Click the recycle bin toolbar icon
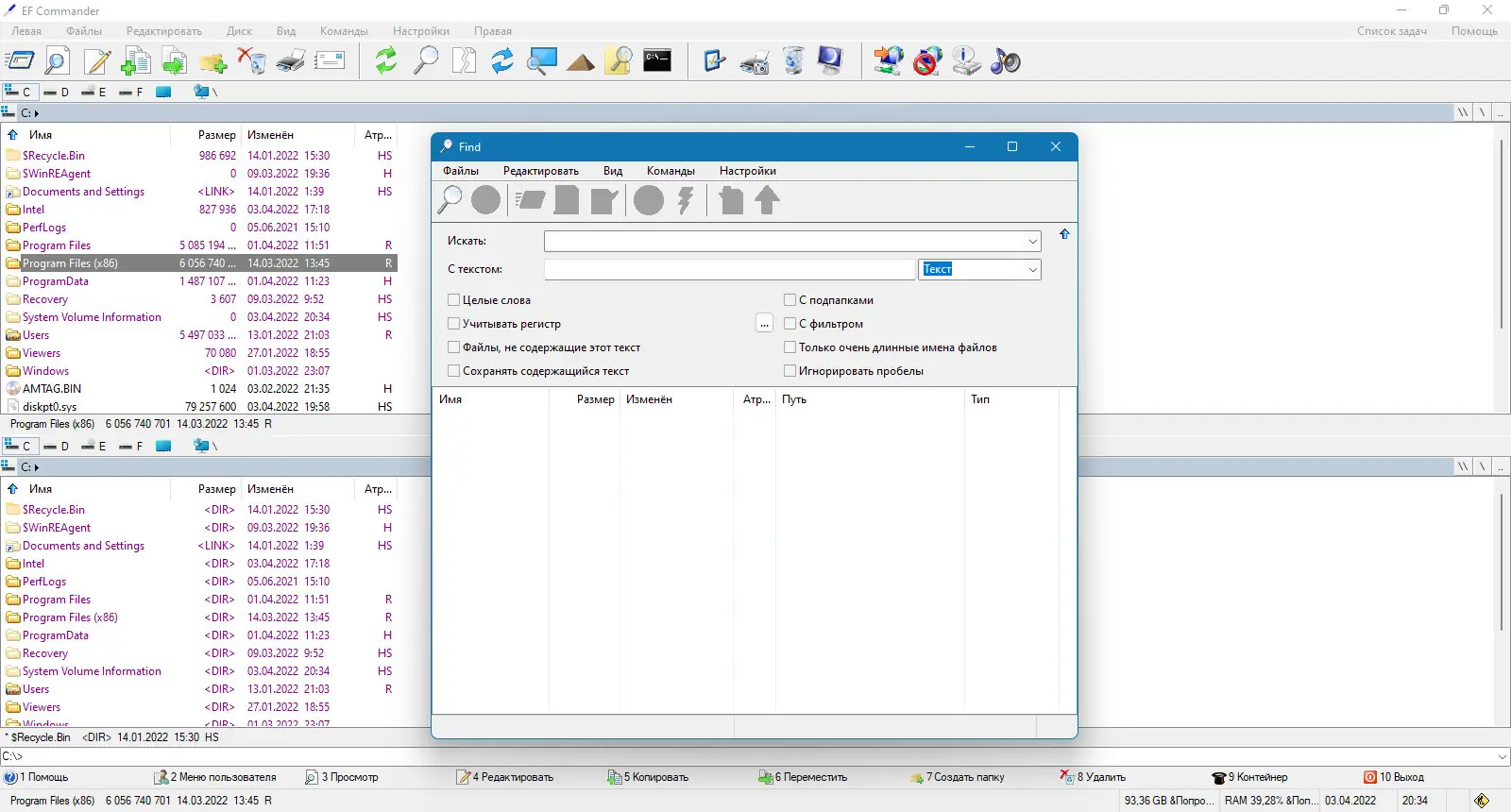 coord(794,61)
